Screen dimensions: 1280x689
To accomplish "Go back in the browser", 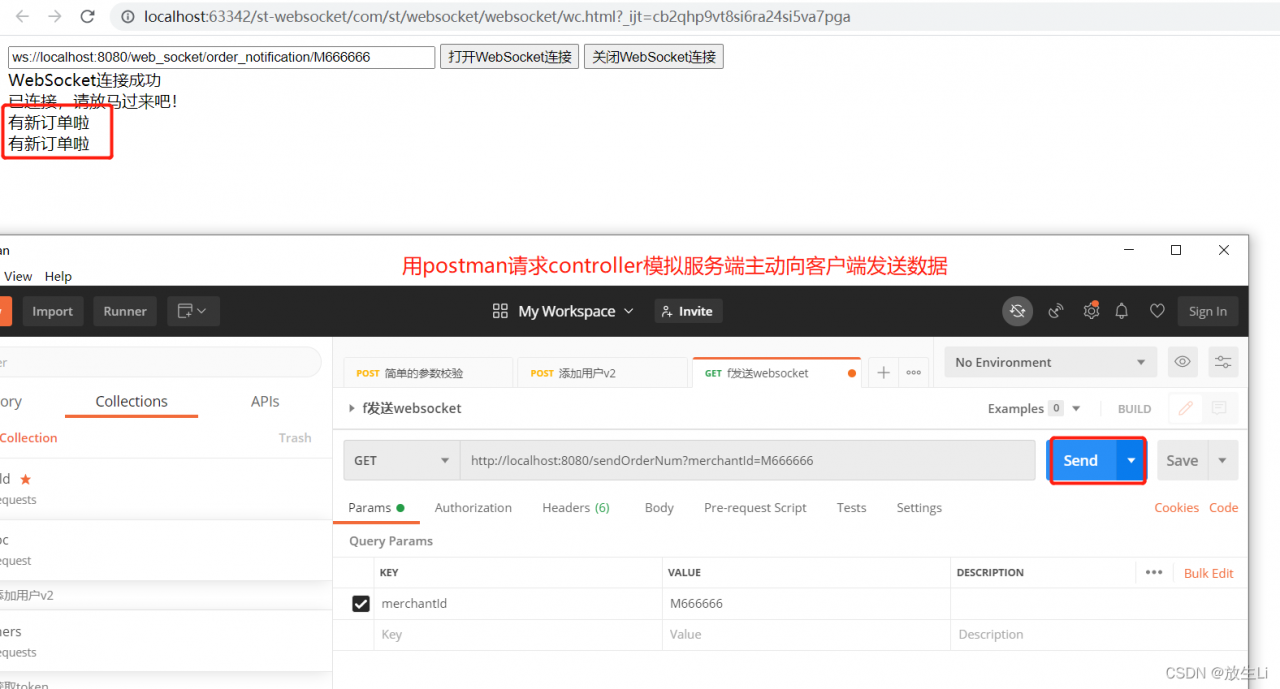I will point(22,17).
